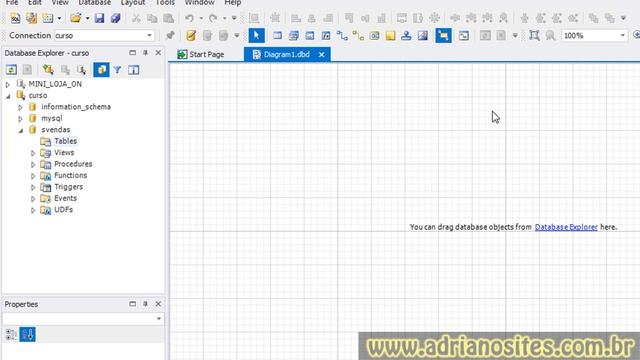This screenshot has width=640, height=360.
Task: Click New Connection icon in Database Explorer
Action: (x=48, y=70)
